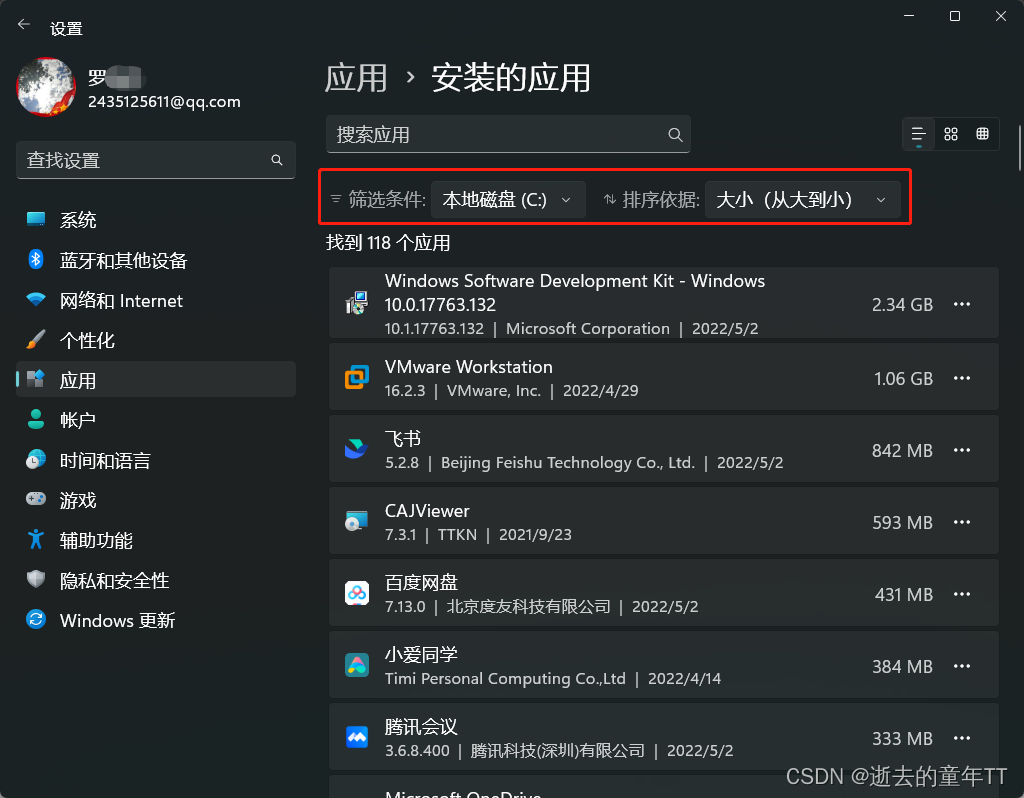
Task: Click the 1.06 GB size value
Action: [903, 379]
